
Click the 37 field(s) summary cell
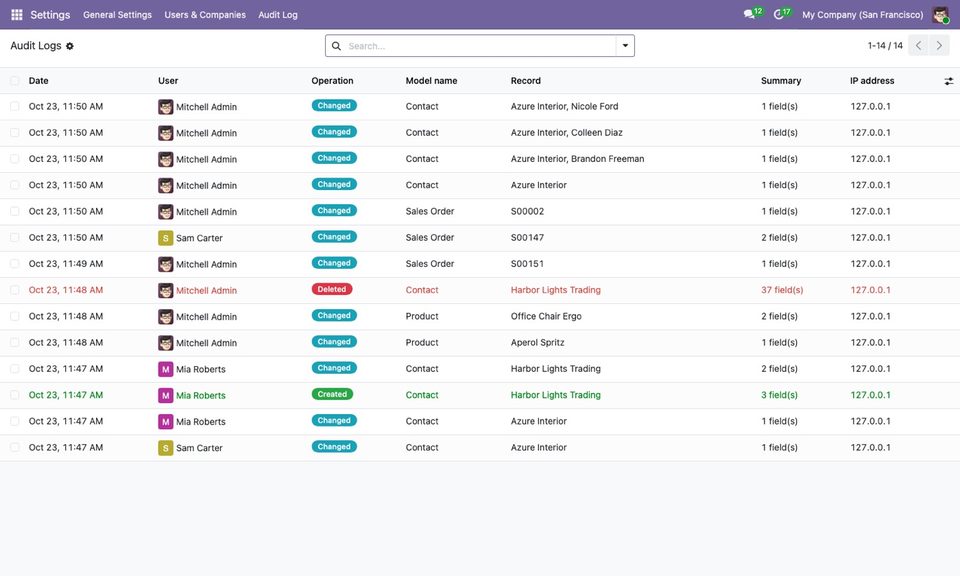coord(782,290)
